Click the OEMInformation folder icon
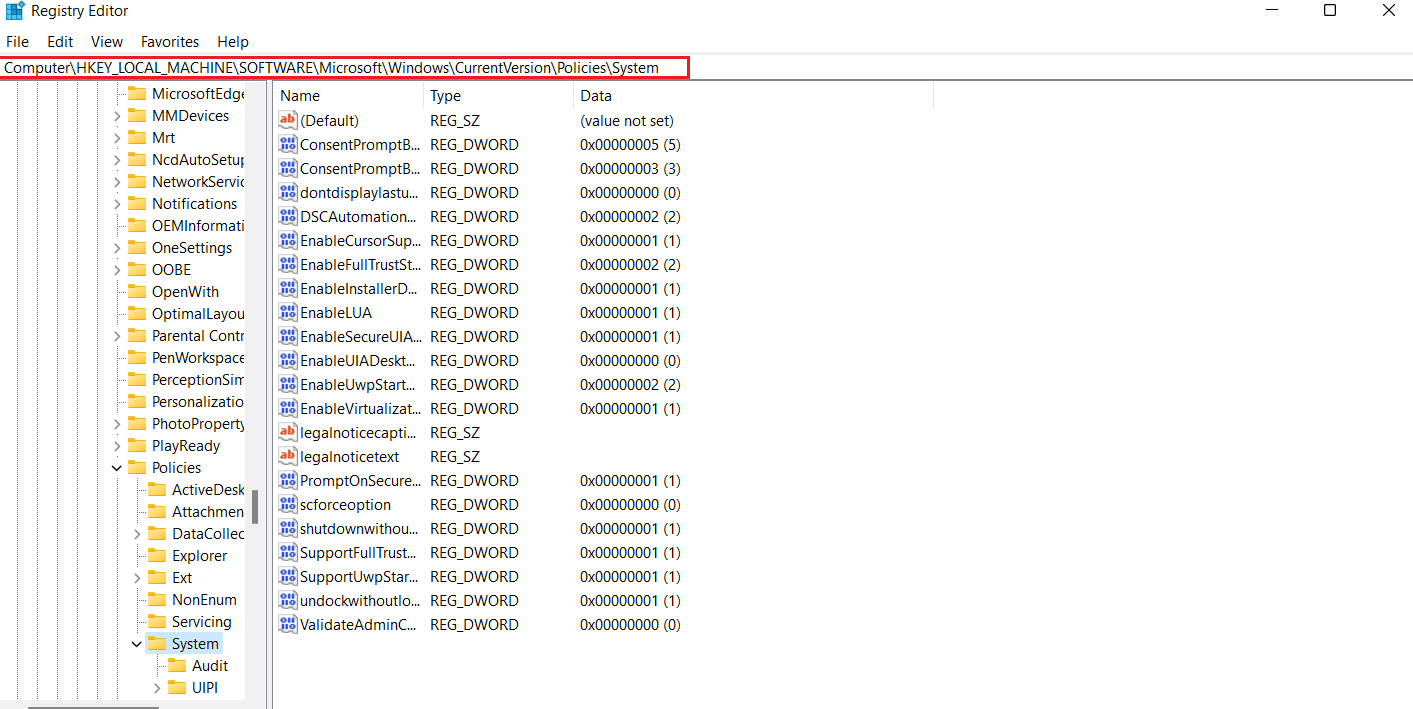Screen dimensions: 1413x709 137,226
